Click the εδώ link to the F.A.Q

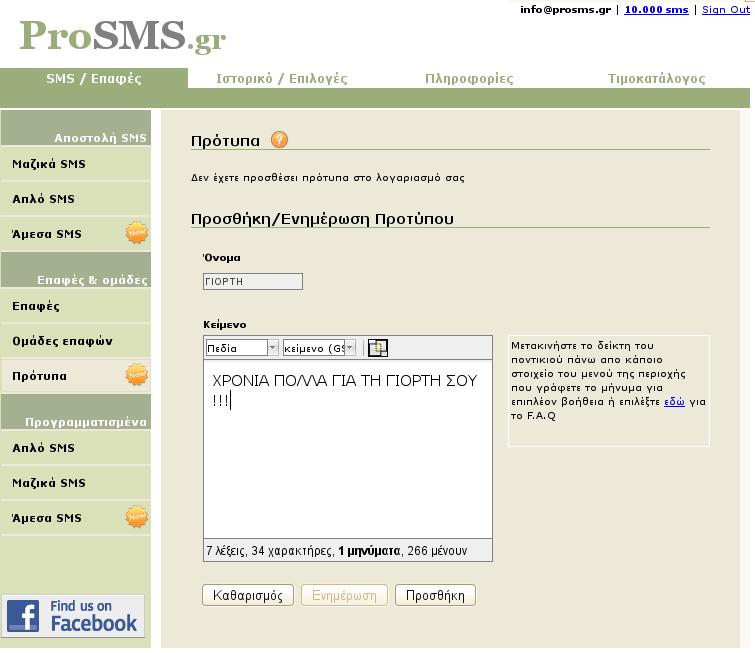(674, 402)
